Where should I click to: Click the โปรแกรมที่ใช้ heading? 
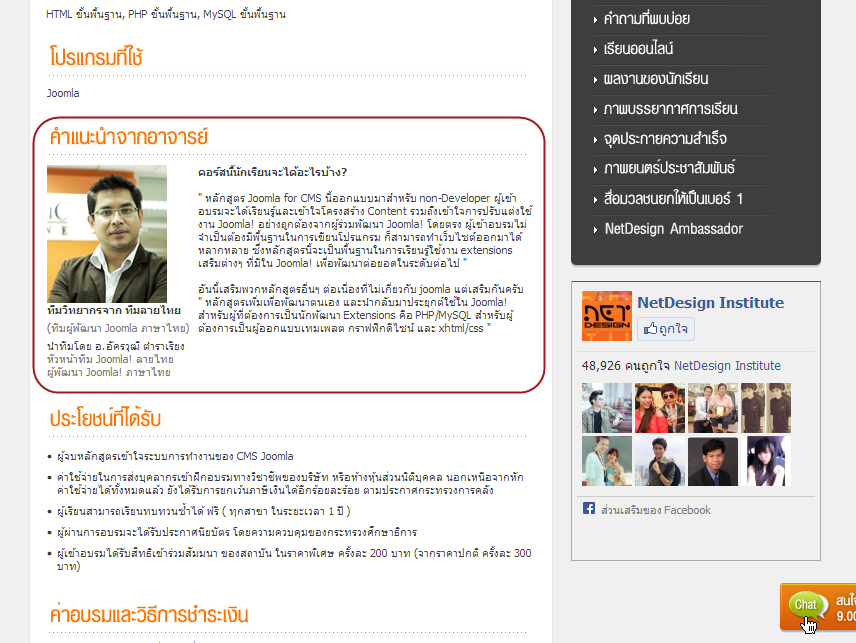[x=96, y=56]
